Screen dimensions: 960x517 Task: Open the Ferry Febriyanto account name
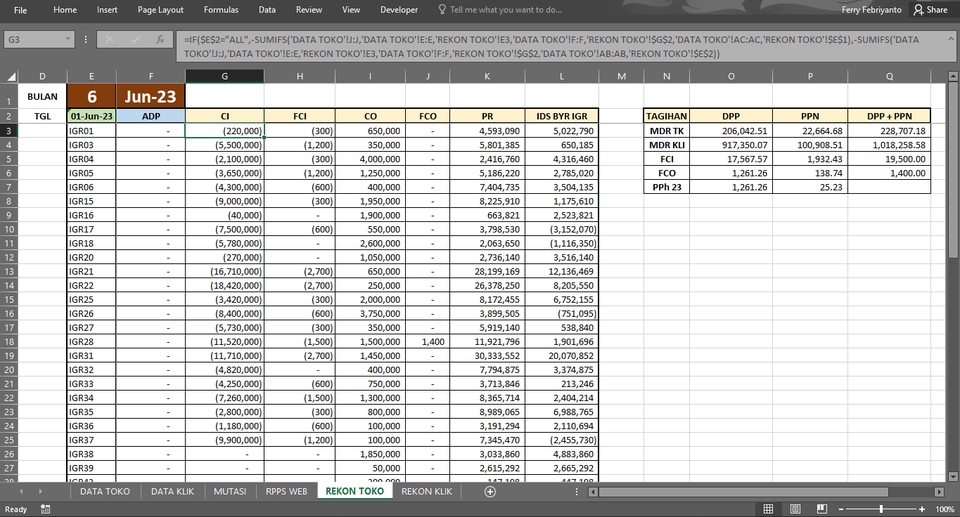click(x=871, y=10)
